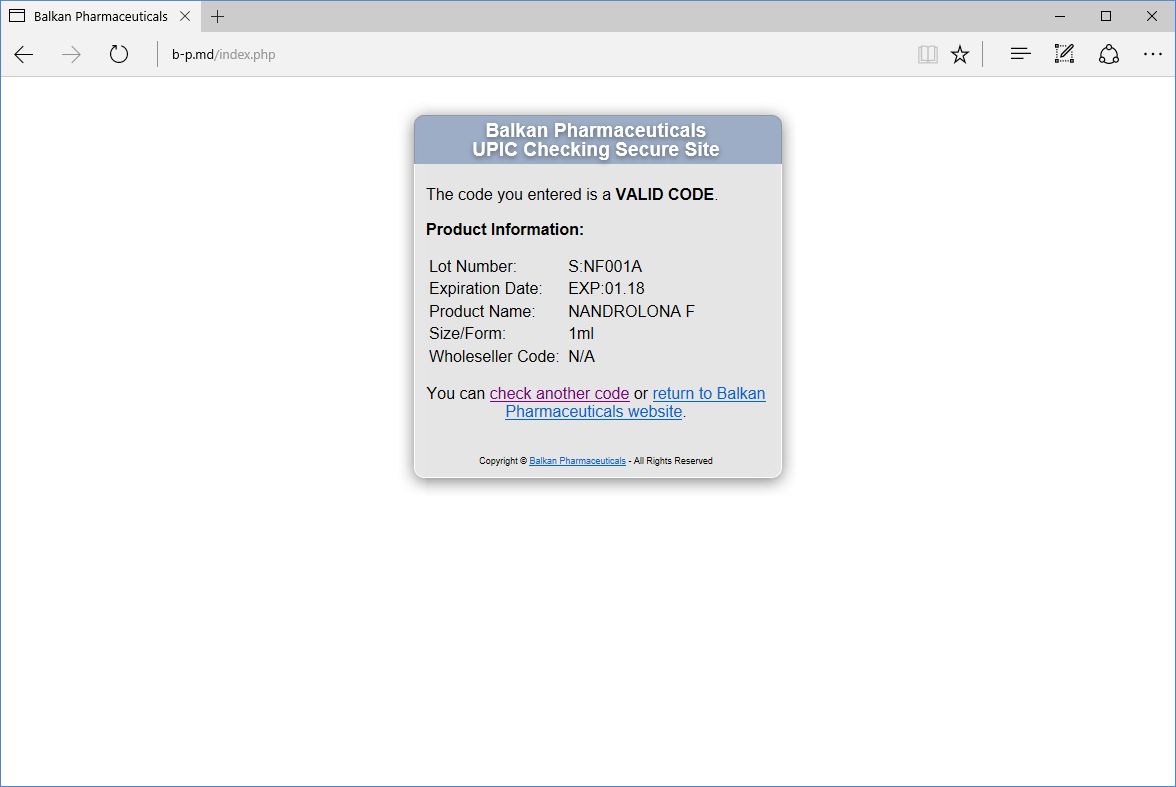Click the Share icon in the toolbar
1176x787 pixels.
pos(1108,55)
